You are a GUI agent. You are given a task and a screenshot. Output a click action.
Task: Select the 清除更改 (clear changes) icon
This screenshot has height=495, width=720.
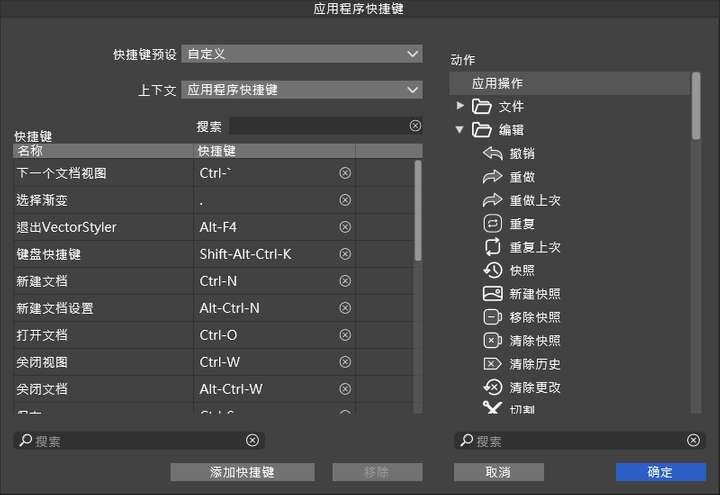(x=492, y=387)
